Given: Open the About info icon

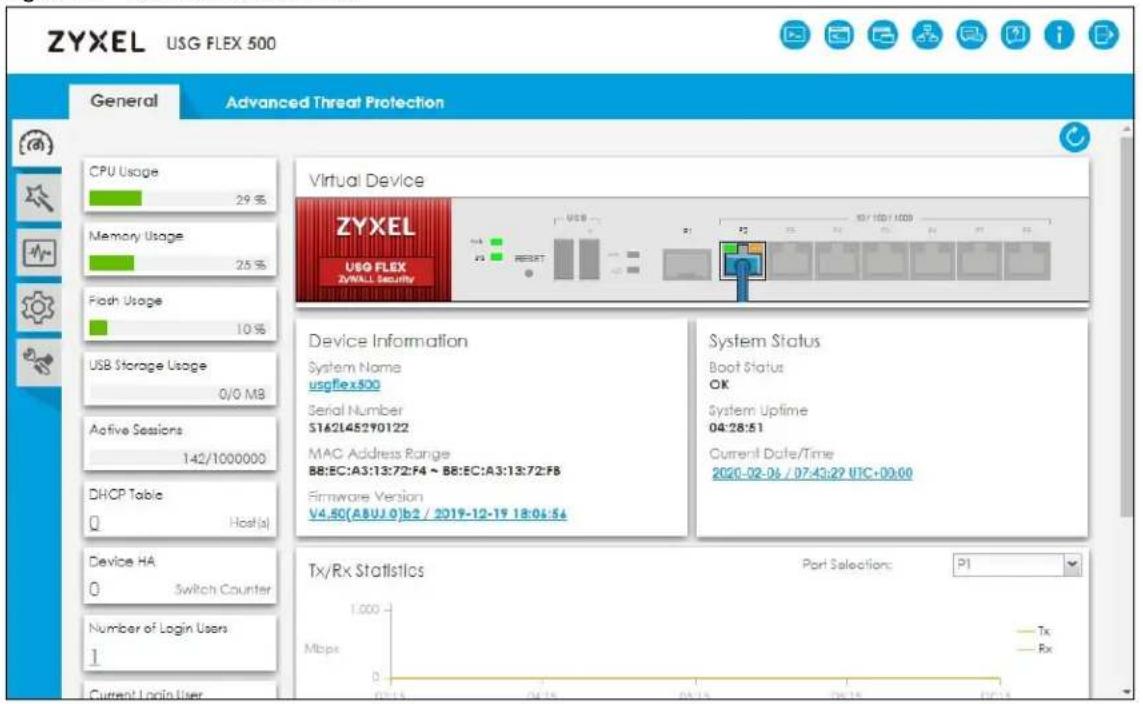Looking at the screenshot, I should pos(1059,34).
